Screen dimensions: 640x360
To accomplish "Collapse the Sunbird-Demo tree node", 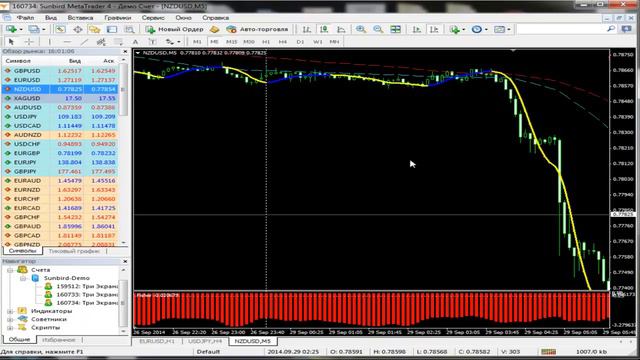I will coord(23,278).
